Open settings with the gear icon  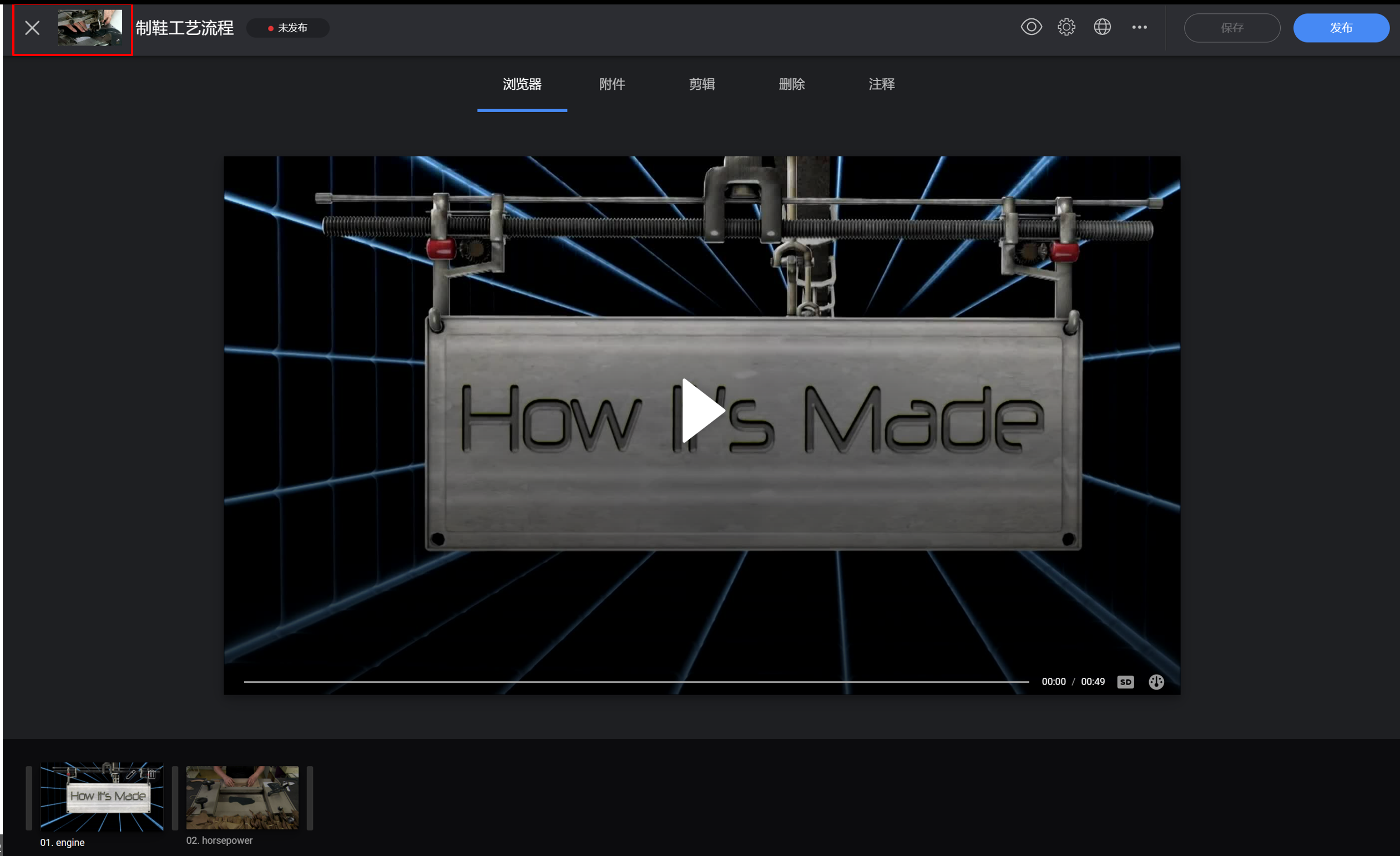click(1066, 27)
